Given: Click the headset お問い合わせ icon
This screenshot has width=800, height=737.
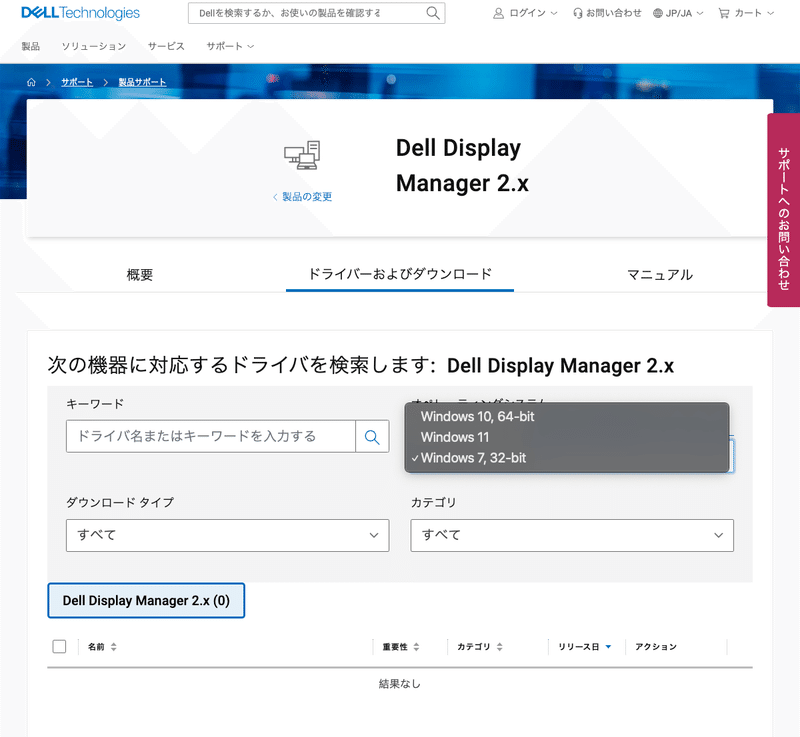Looking at the screenshot, I should pos(577,13).
